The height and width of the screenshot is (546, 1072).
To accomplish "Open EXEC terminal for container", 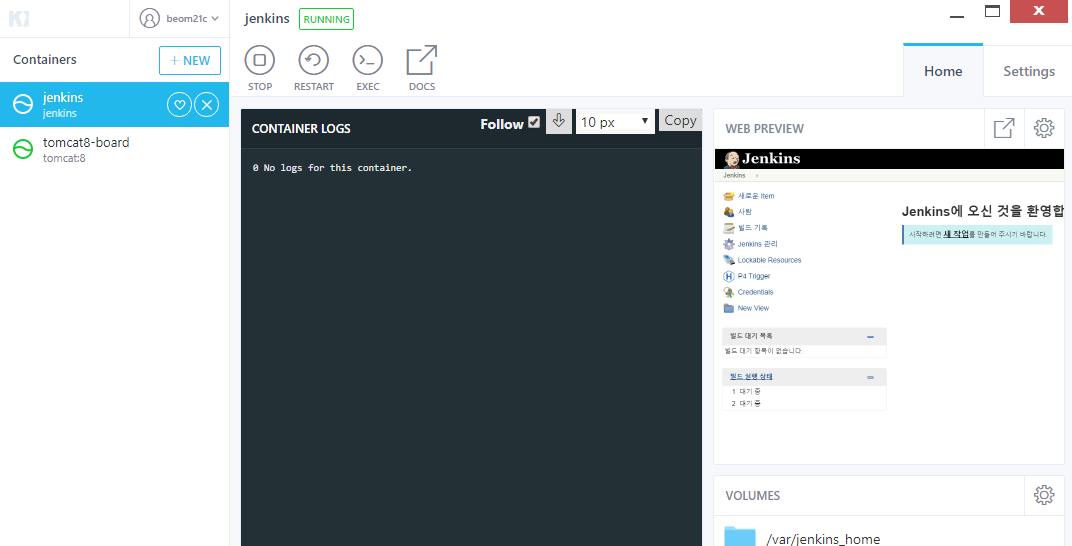I will [x=368, y=68].
